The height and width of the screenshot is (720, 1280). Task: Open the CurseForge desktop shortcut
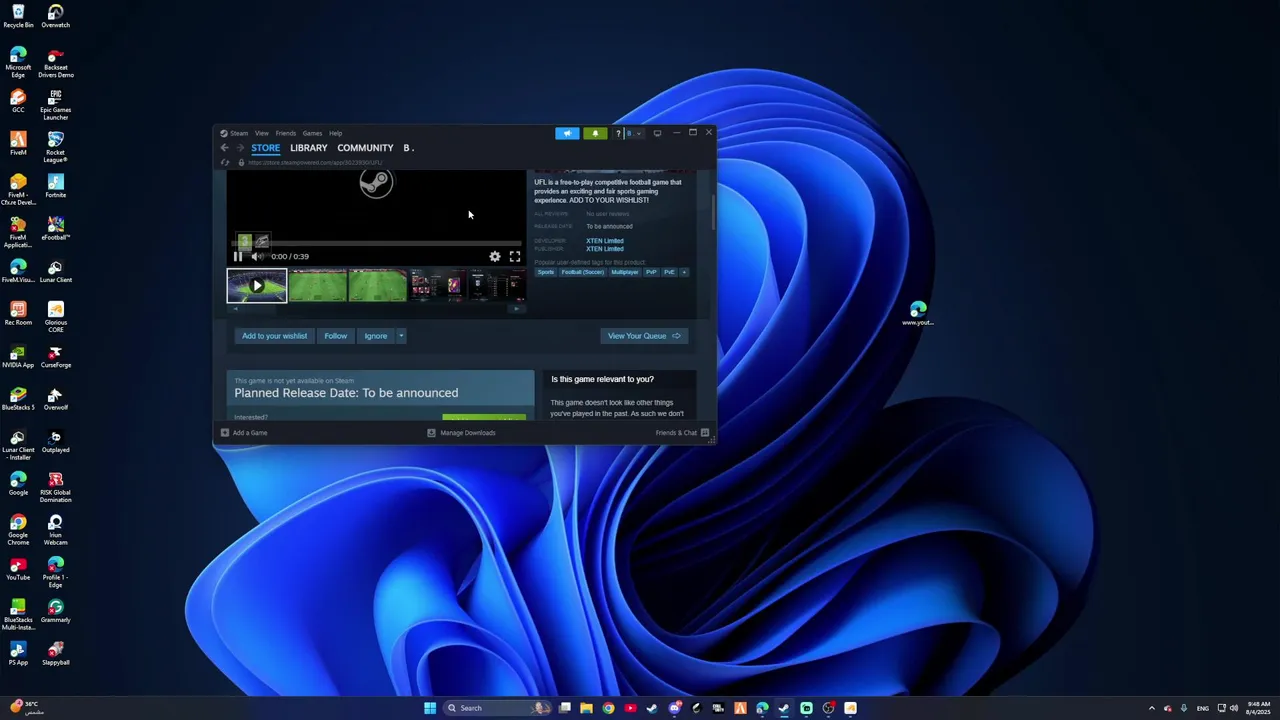pos(56,357)
